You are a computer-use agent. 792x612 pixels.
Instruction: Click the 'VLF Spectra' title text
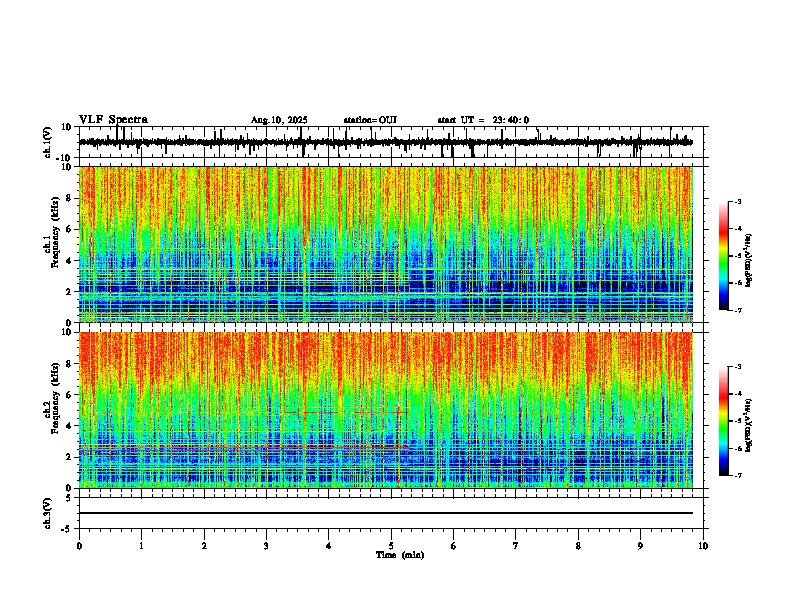point(113,120)
